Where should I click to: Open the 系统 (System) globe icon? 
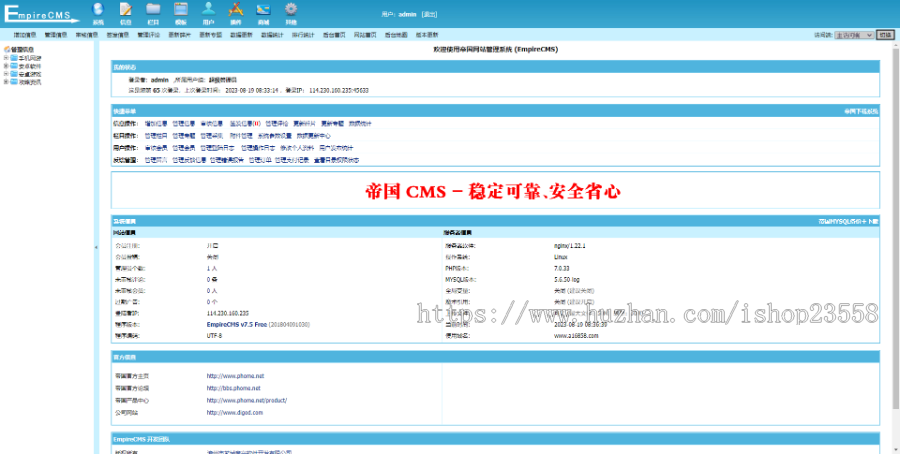[x=98, y=9]
